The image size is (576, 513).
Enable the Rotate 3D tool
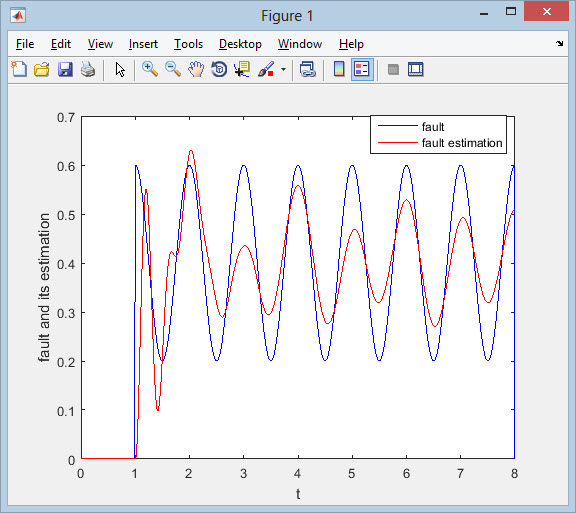click(219, 69)
